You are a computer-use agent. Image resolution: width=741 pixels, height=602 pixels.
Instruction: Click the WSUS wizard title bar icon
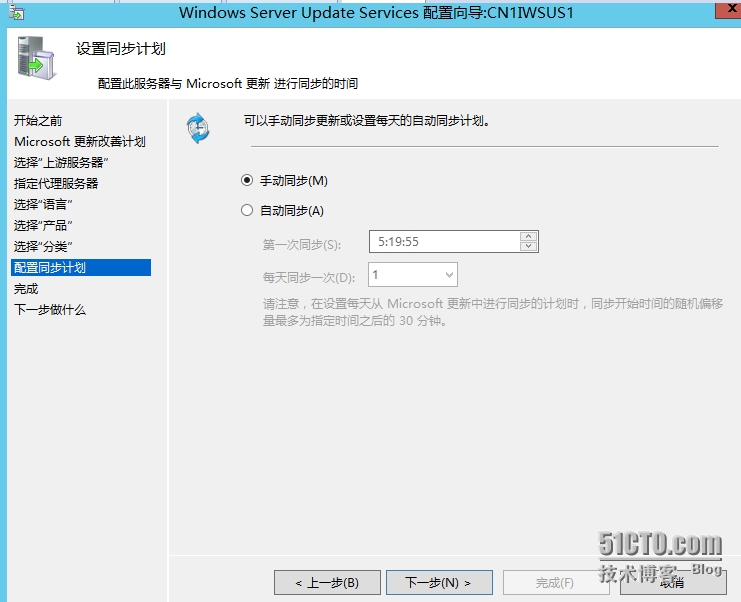point(16,13)
